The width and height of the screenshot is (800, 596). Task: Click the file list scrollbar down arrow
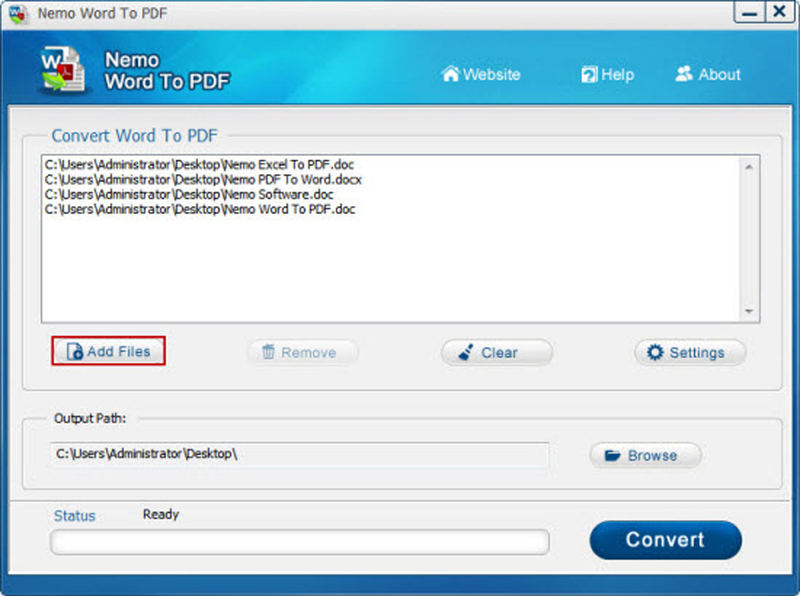(749, 311)
